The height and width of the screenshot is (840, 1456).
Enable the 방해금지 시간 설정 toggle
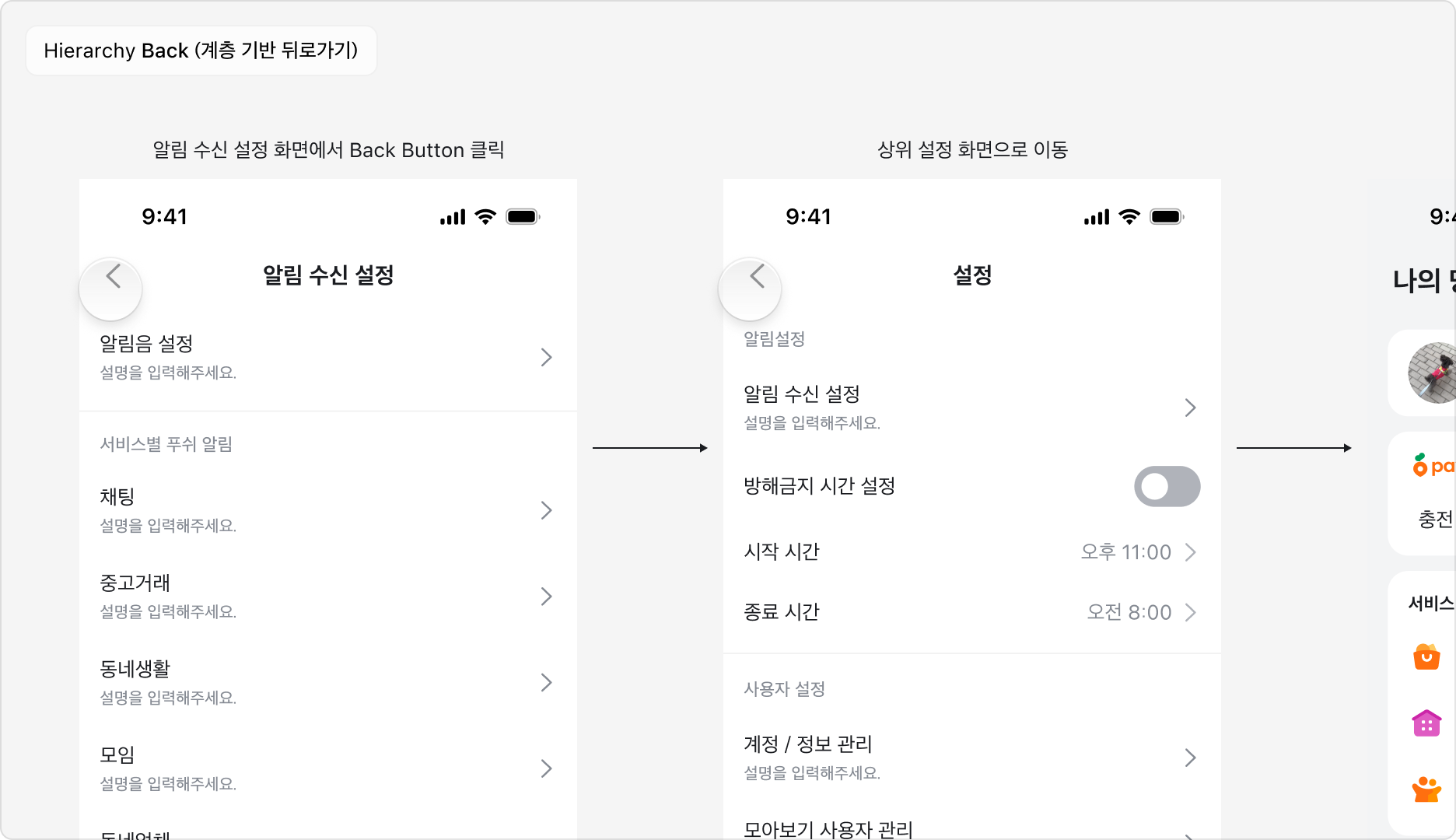click(1167, 486)
